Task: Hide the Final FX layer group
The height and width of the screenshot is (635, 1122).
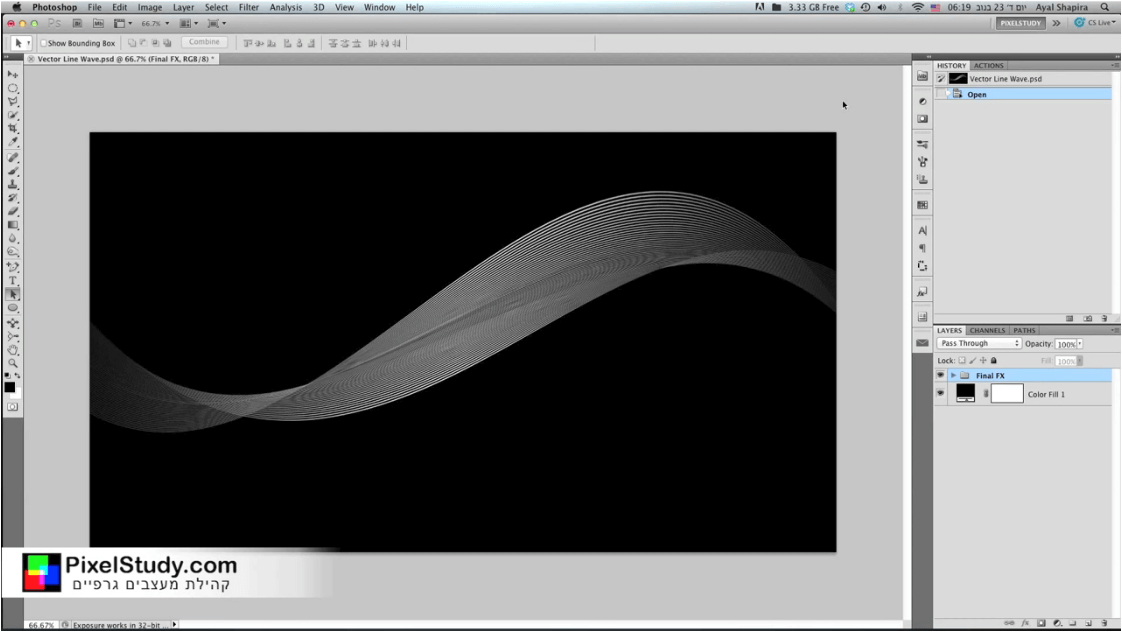Action: coord(940,375)
